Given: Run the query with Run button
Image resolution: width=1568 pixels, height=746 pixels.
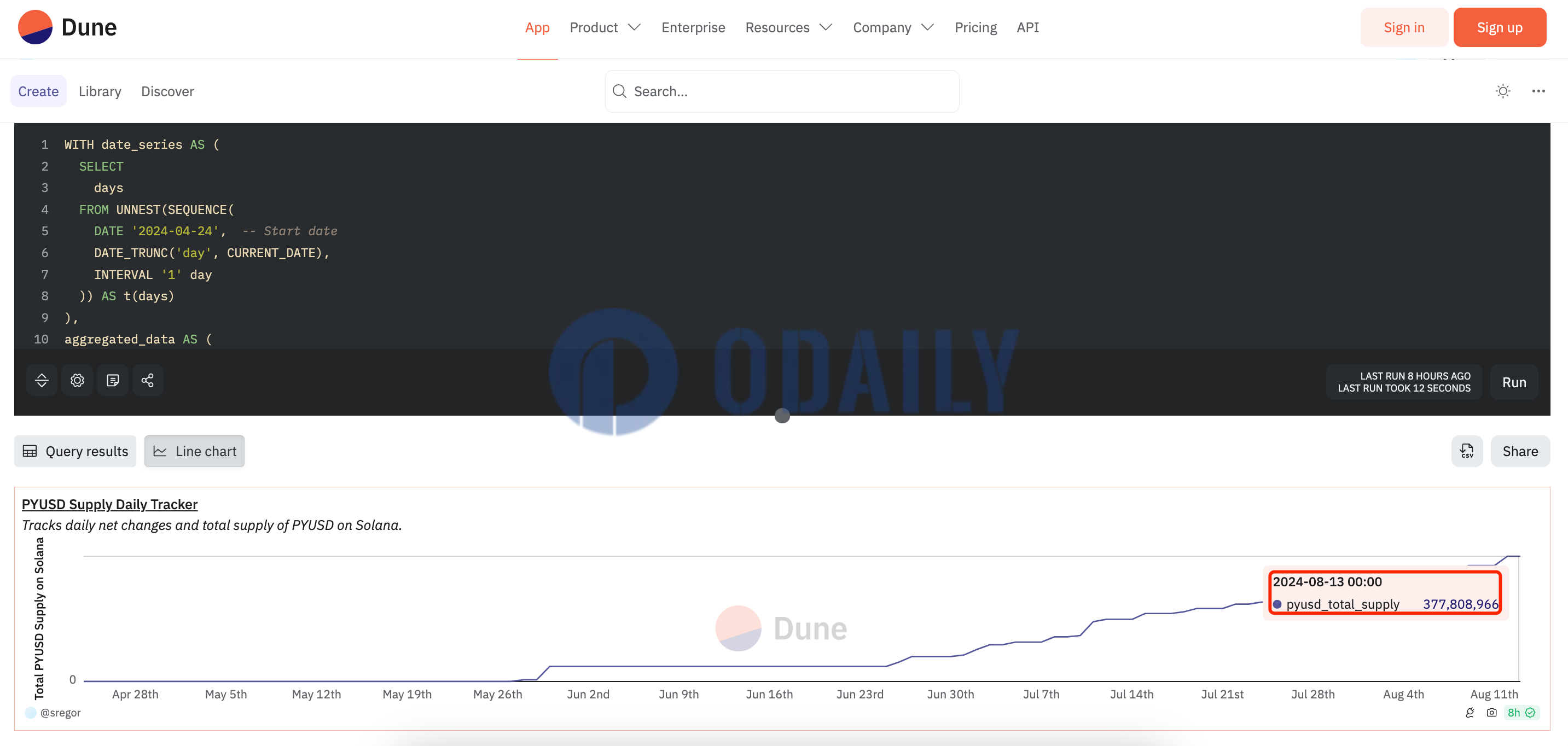Looking at the screenshot, I should pos(1514,382).
